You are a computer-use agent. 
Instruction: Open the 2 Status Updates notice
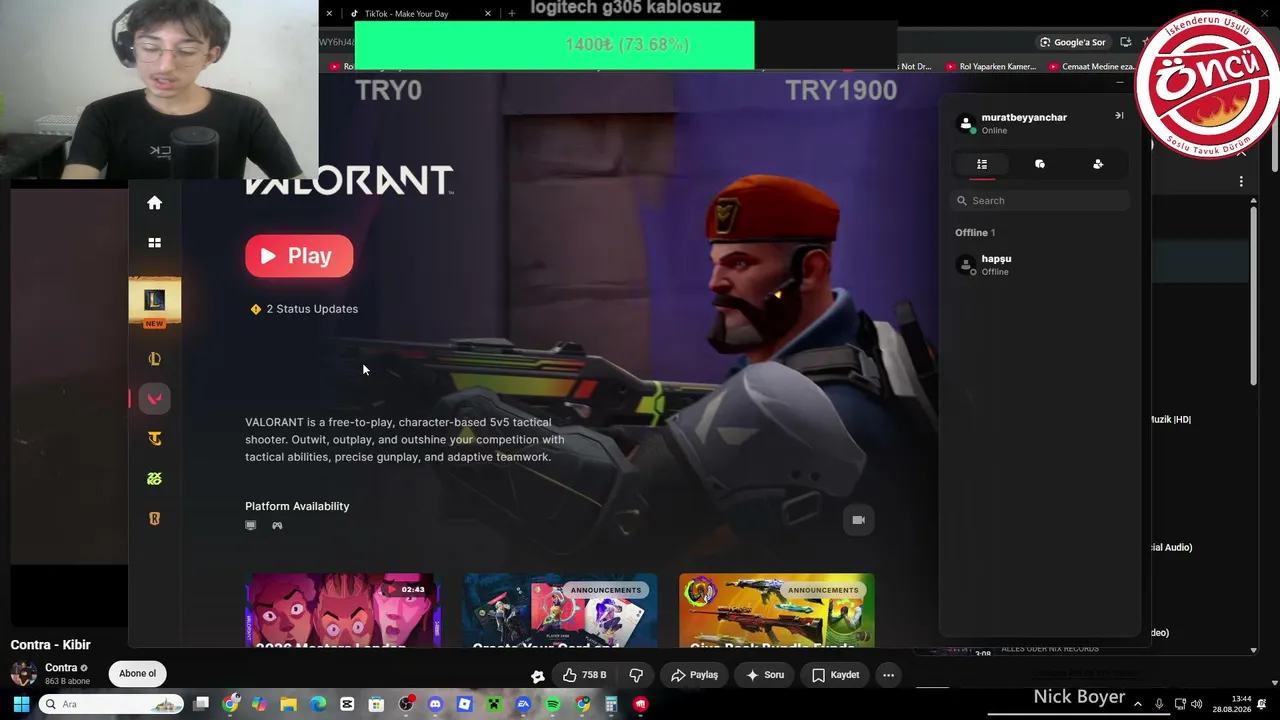tap(305, 309)
